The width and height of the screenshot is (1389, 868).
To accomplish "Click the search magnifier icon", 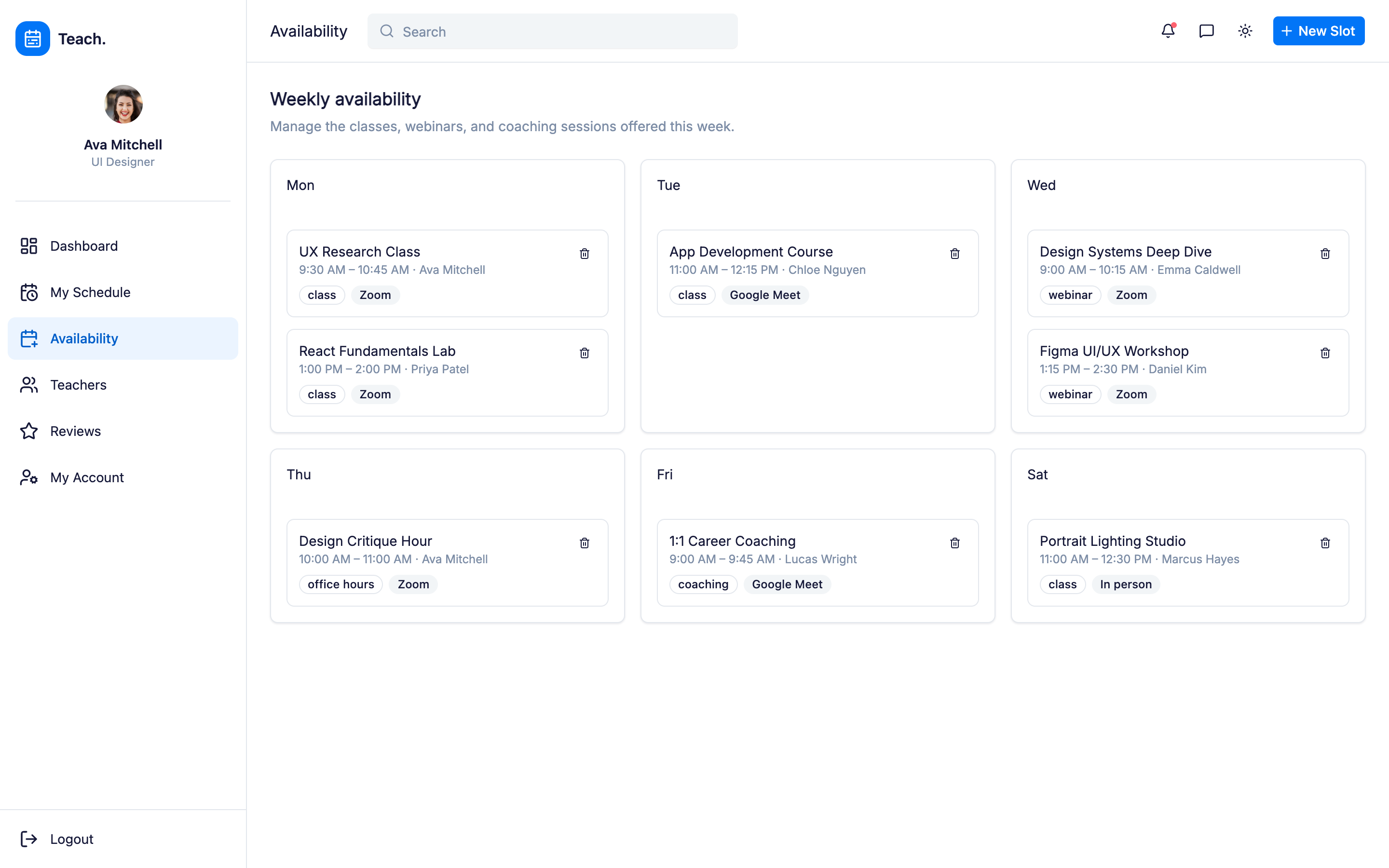I will pos(387,31).
